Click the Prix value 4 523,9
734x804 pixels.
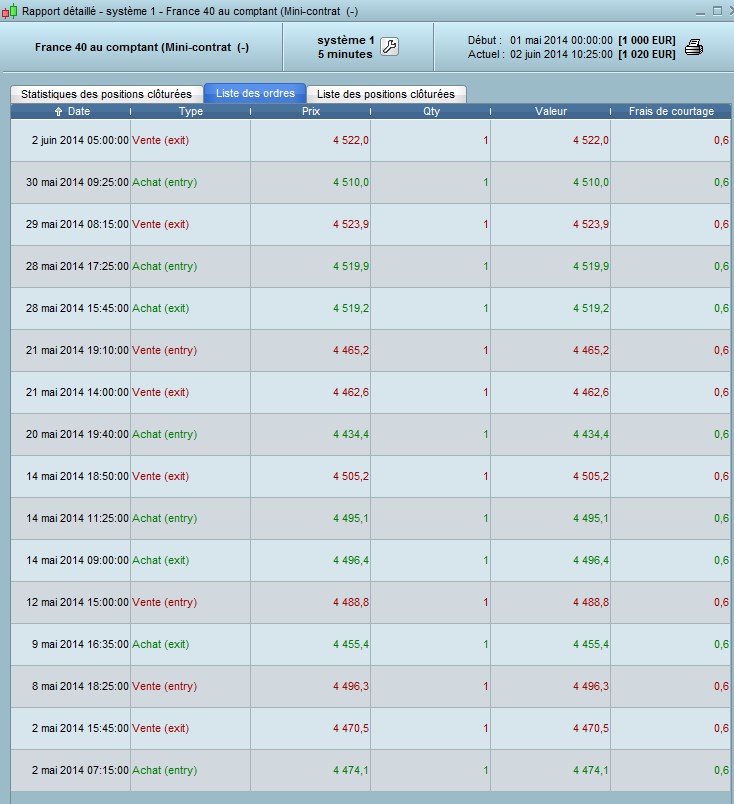[x=351, y=224]
